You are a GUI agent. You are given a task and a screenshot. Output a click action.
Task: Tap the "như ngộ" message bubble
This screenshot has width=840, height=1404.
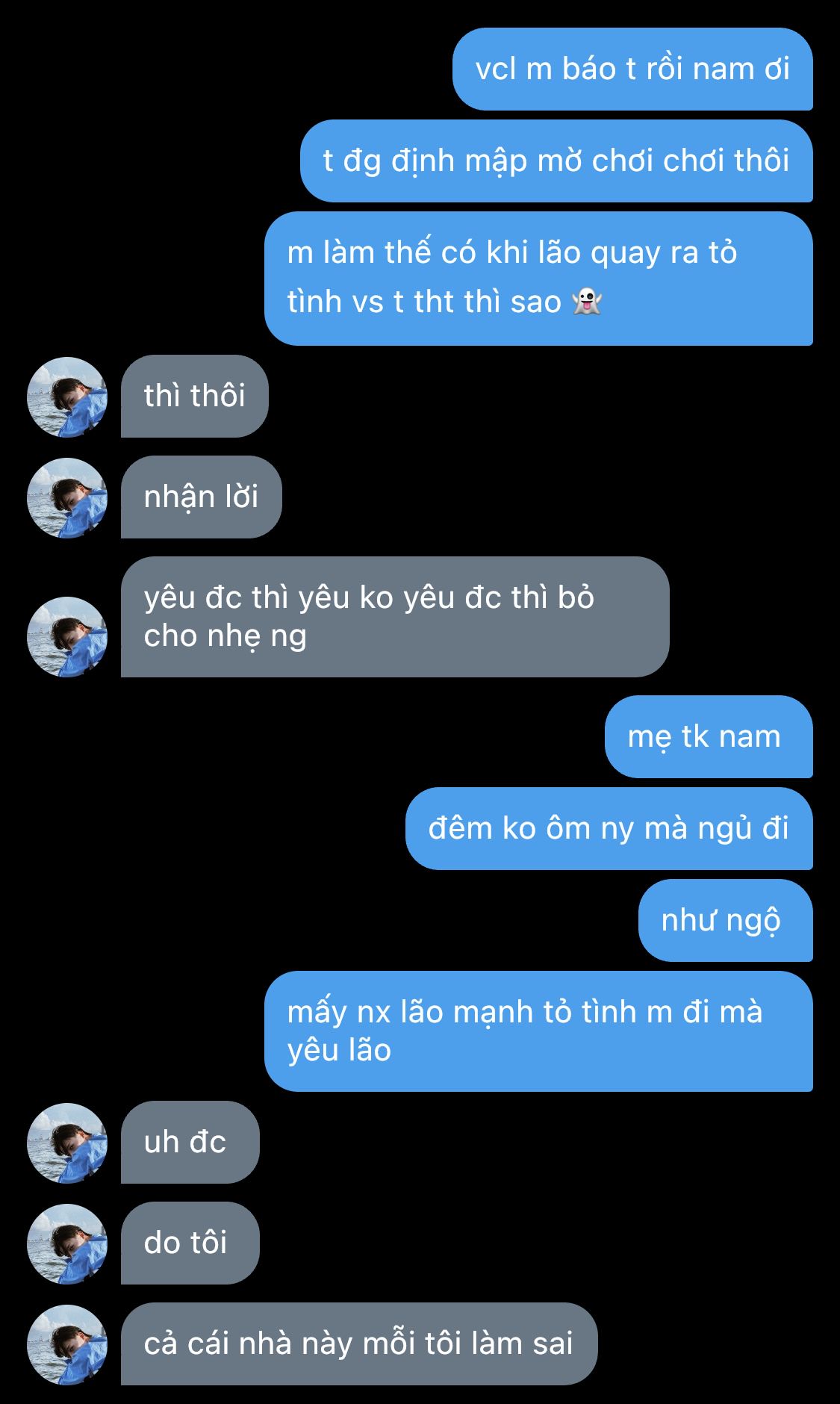pos(726,920)
